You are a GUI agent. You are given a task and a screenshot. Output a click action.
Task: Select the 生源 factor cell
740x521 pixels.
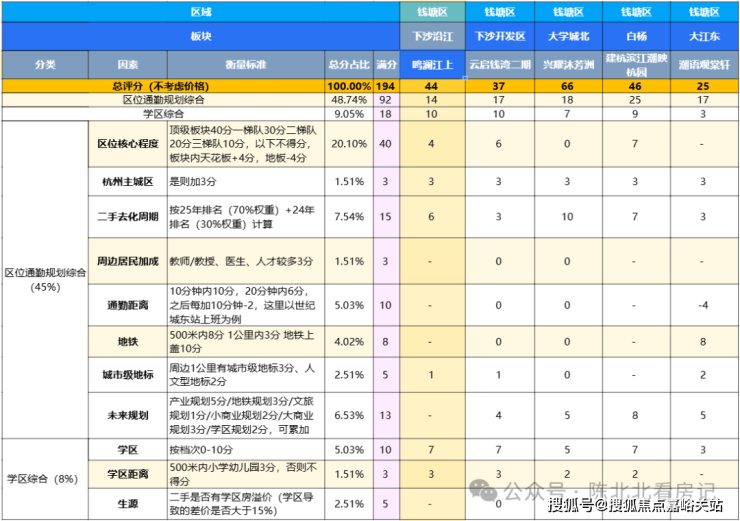[x=127, y=504]
